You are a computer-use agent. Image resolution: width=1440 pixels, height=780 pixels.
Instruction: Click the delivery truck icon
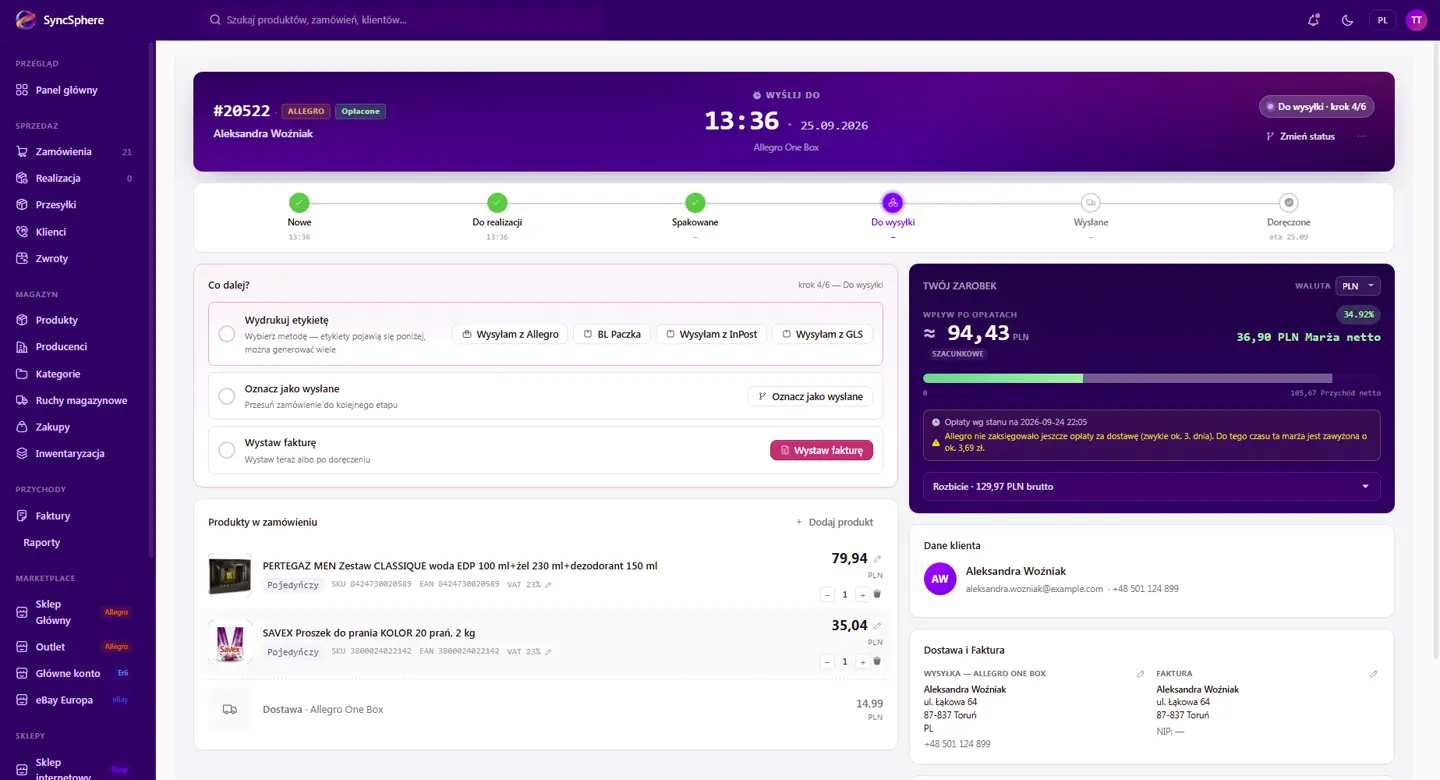point(230,709)
